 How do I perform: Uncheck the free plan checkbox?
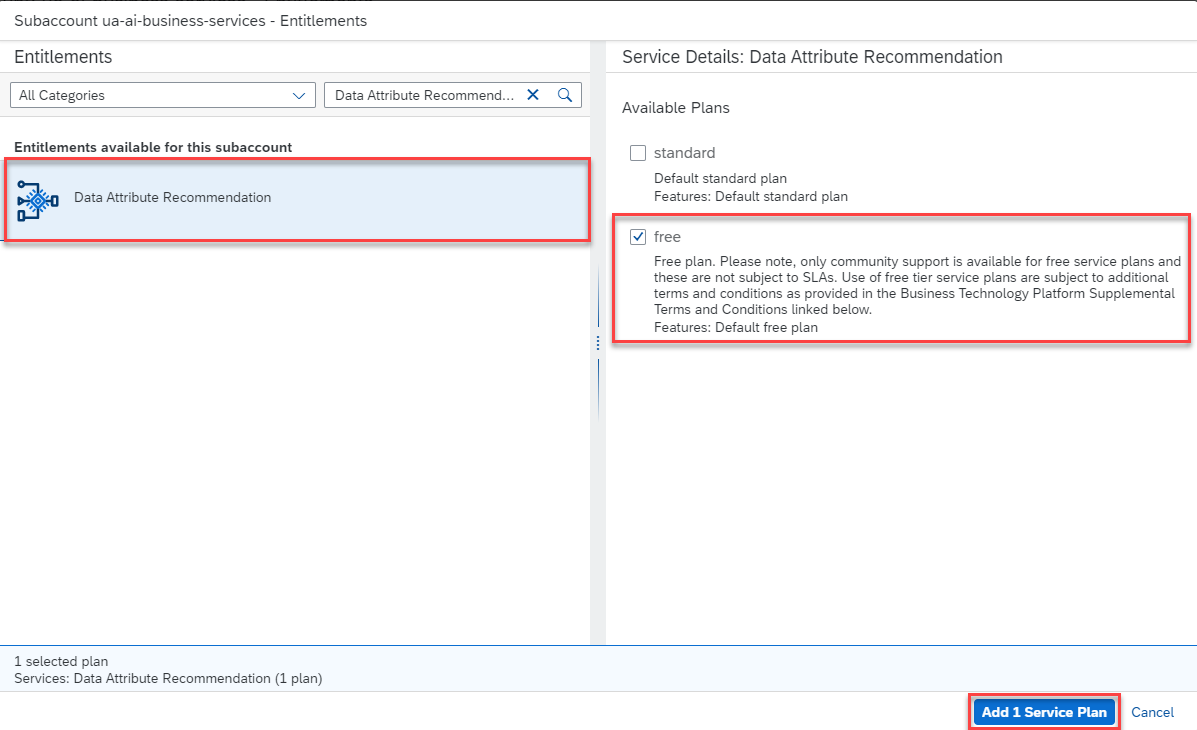[637, 237]
